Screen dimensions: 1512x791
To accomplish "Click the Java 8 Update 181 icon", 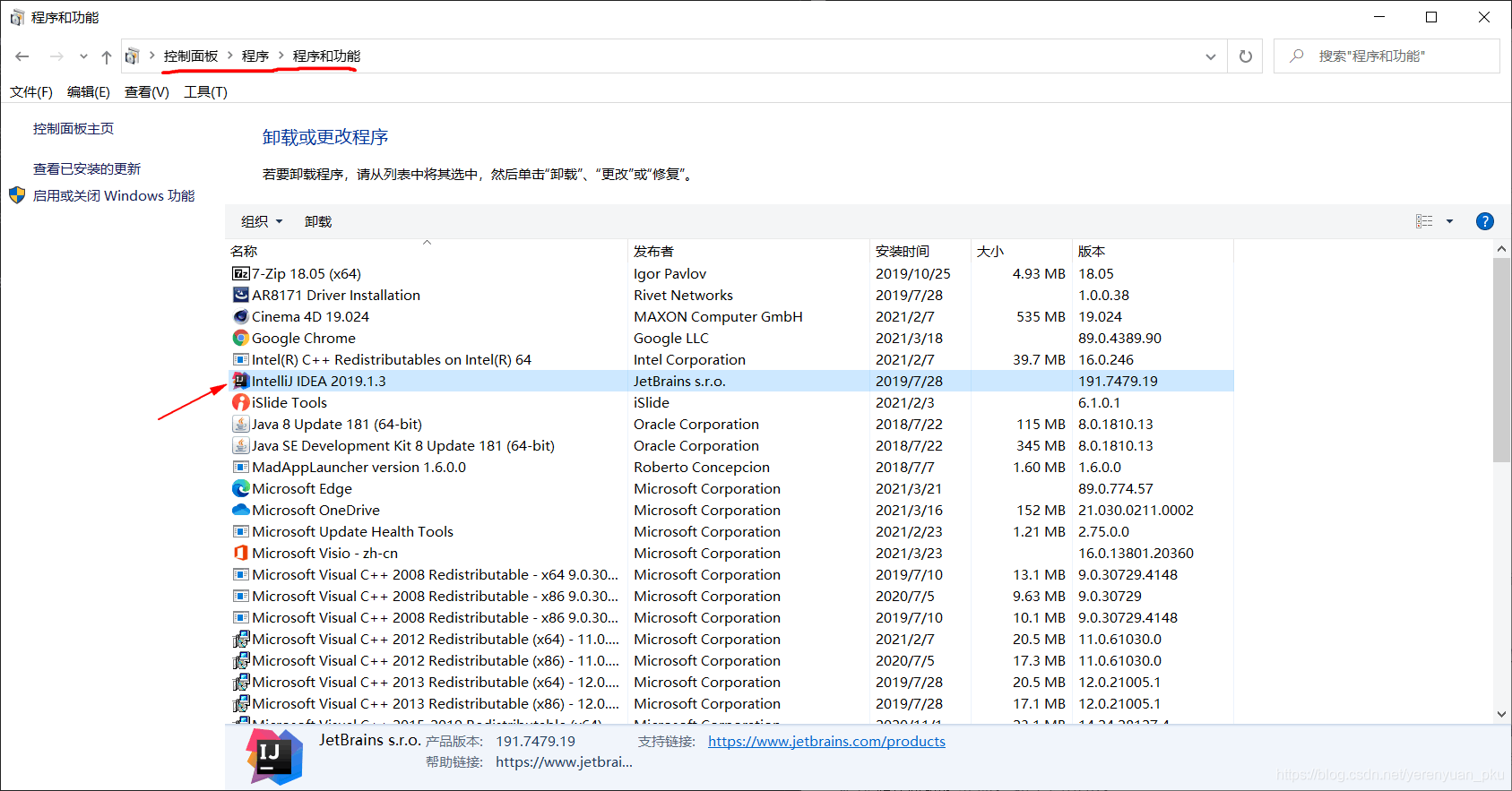I will tap(240, 425).
